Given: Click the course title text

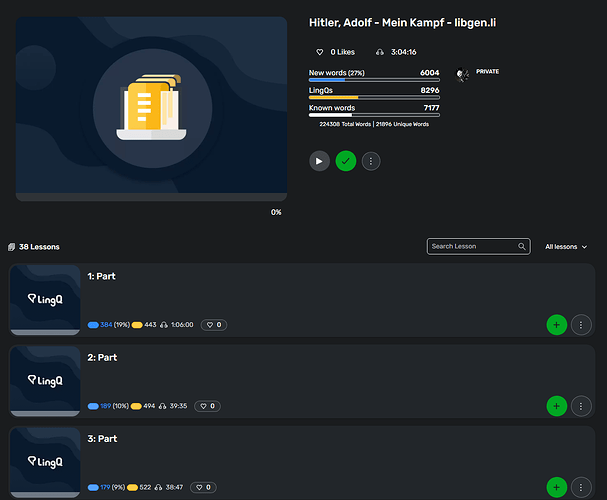Looking at the screenshot, I should [402, 23].
